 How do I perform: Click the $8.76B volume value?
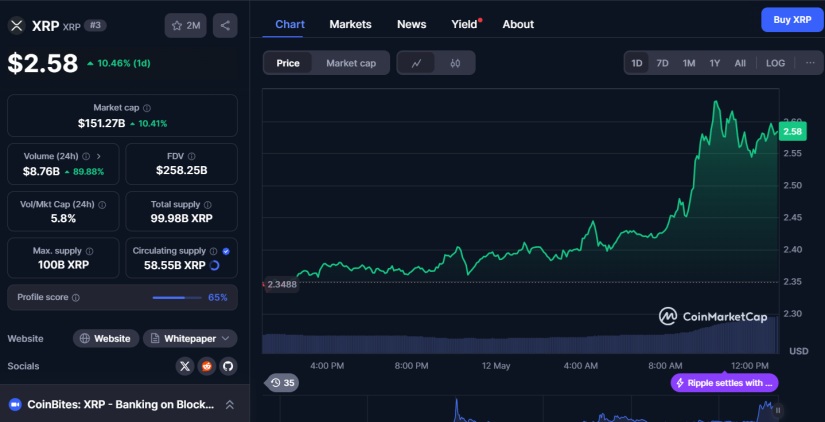coord(41,171)
